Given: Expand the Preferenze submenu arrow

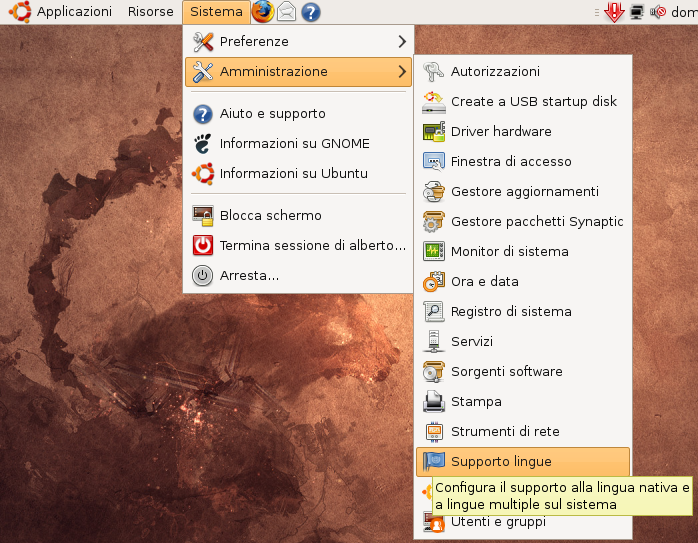Looking at the screenshot, I should click(x=402, y=42).
